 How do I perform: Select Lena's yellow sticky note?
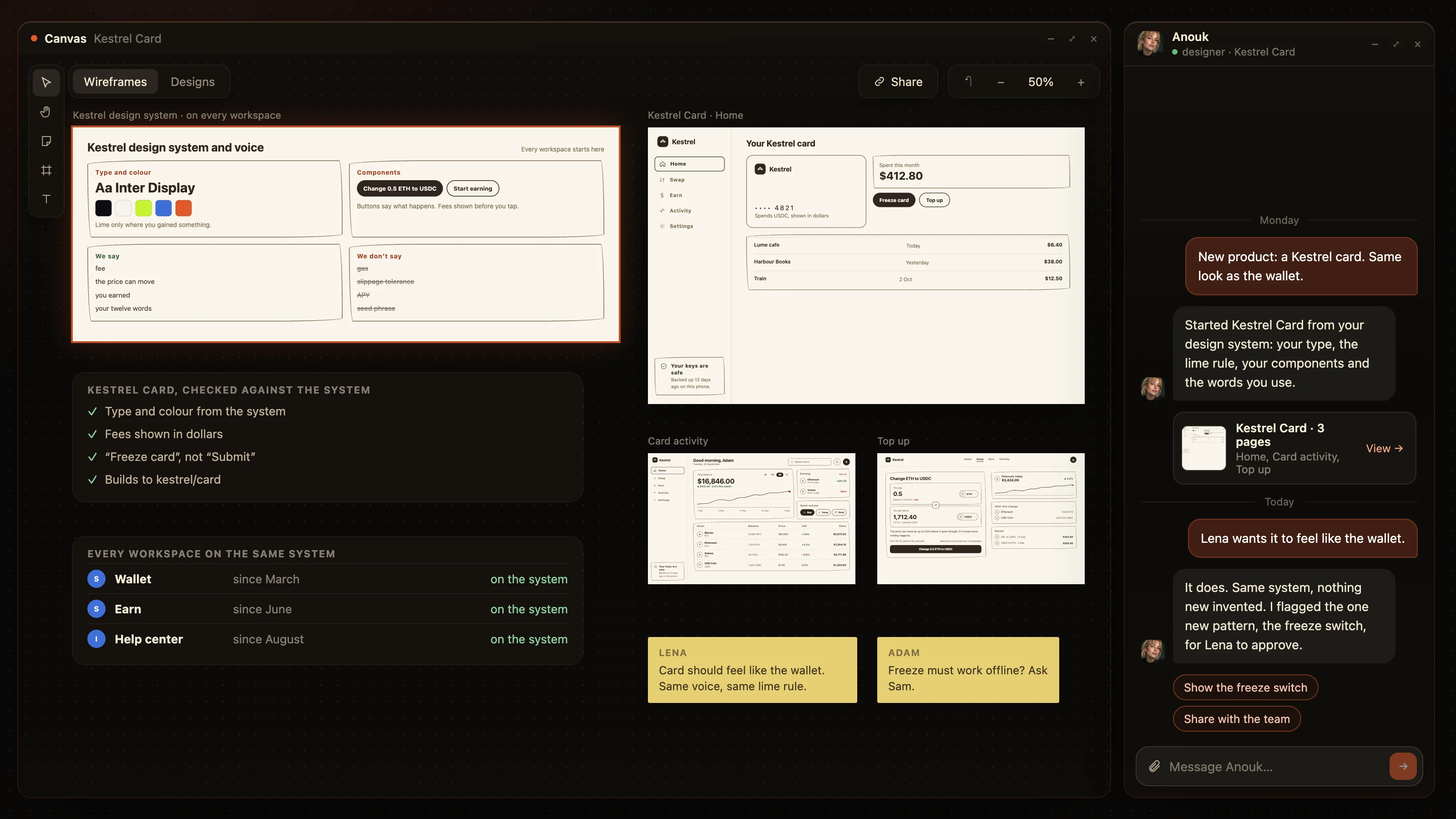(752, 670)
